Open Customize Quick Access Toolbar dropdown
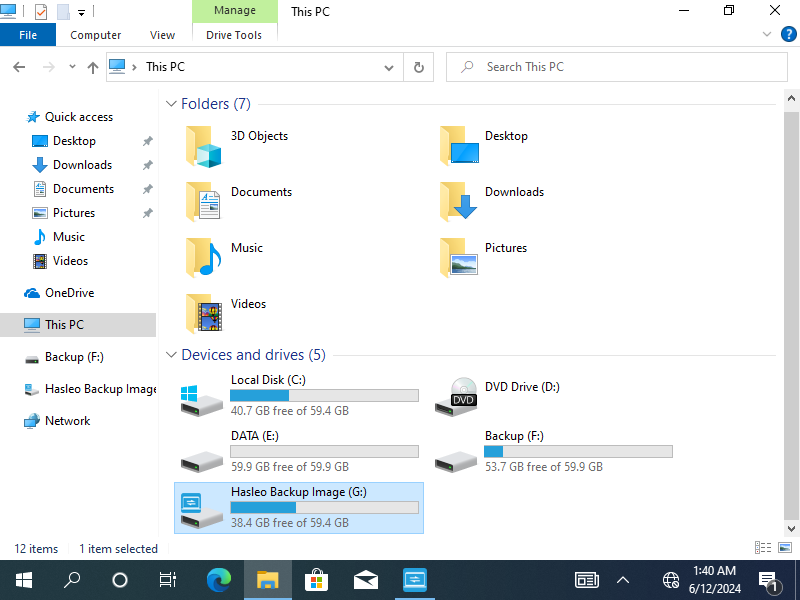Image resolution: width=800 pixels, height=600 pixels. point(81,12)
